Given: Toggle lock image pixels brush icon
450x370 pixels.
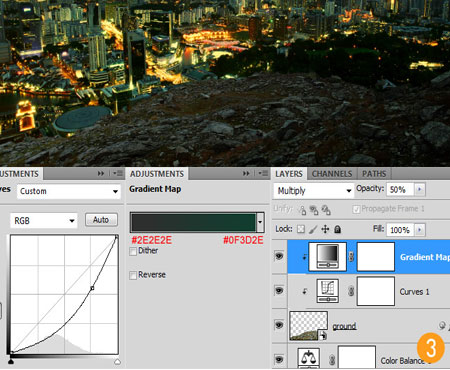Looking at the screenshot, I should 313,229.
